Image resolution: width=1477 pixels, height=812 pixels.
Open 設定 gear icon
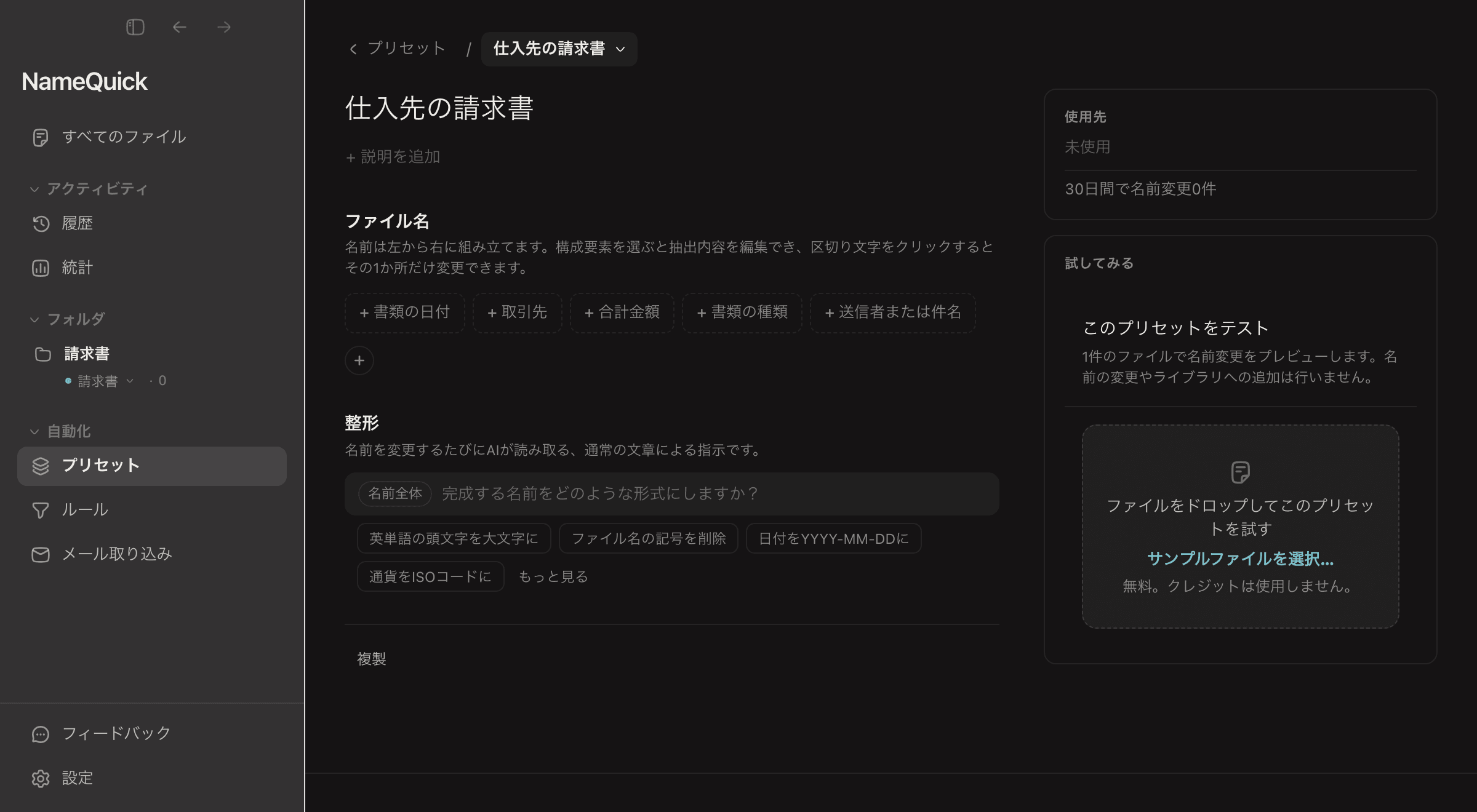[x=41, y=778]
